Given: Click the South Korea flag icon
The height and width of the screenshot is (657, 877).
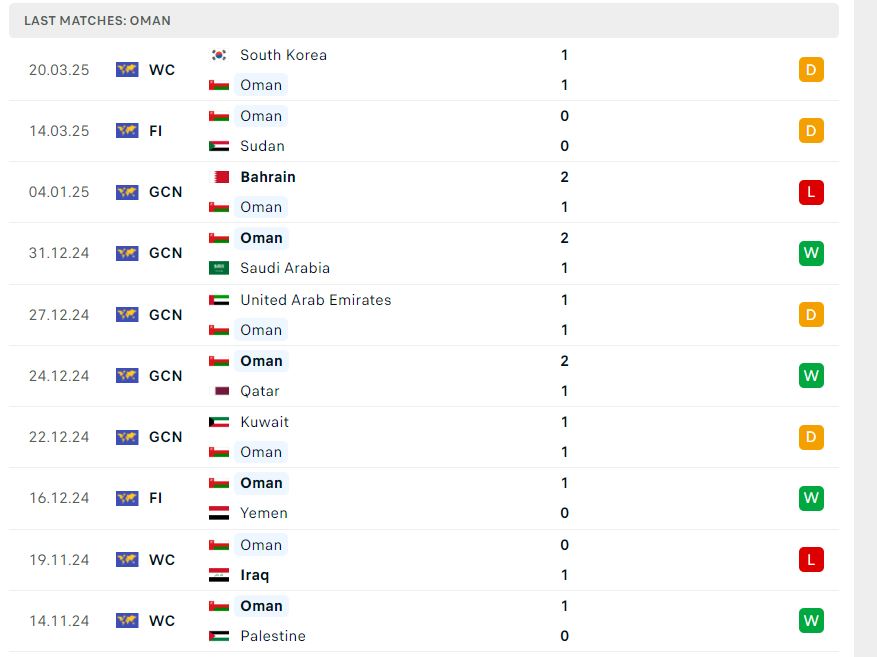Looking at the screenshot, I should click(219, 55).
